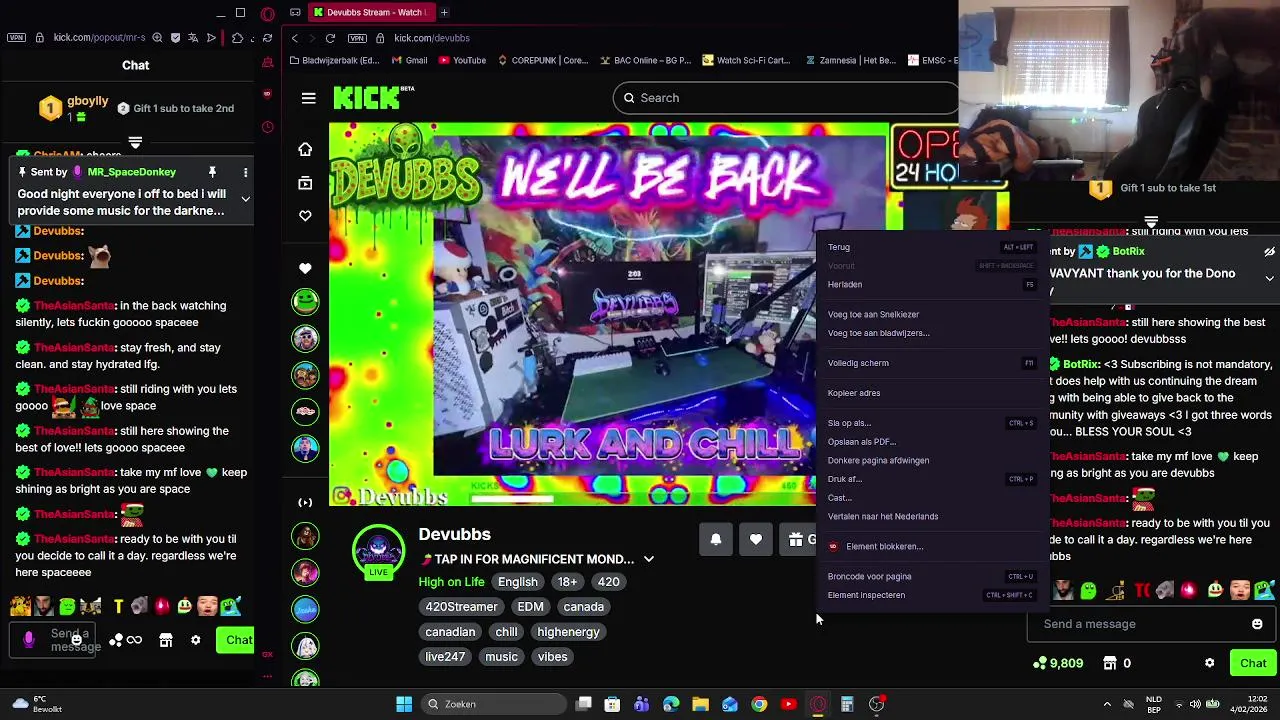Open the shop icon in right chat footer
Viewport: 1280px width, 720px height.
click(1110, 663)
